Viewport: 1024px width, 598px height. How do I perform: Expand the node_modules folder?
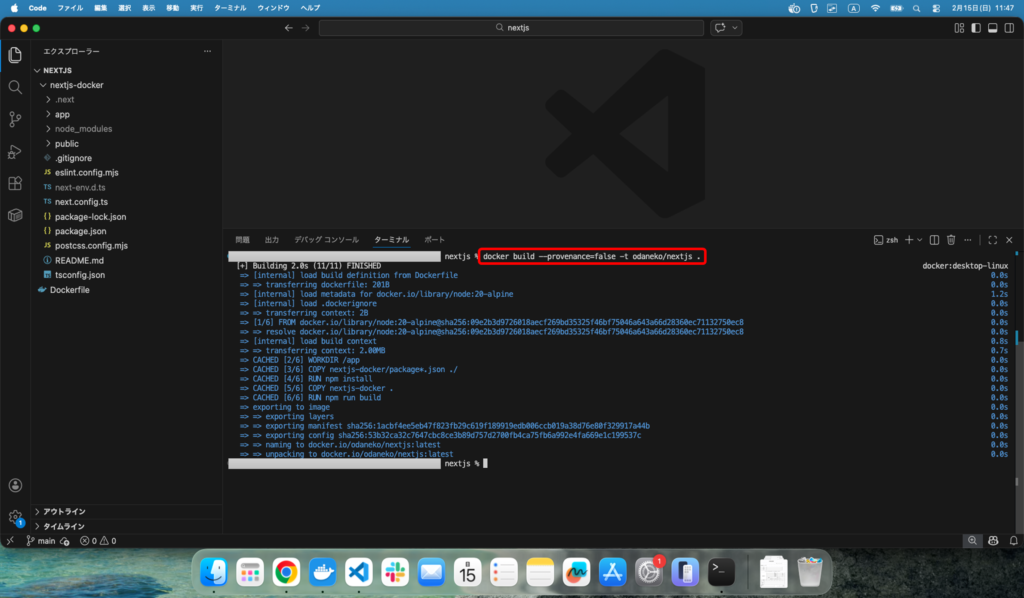(x=84, y=129)
